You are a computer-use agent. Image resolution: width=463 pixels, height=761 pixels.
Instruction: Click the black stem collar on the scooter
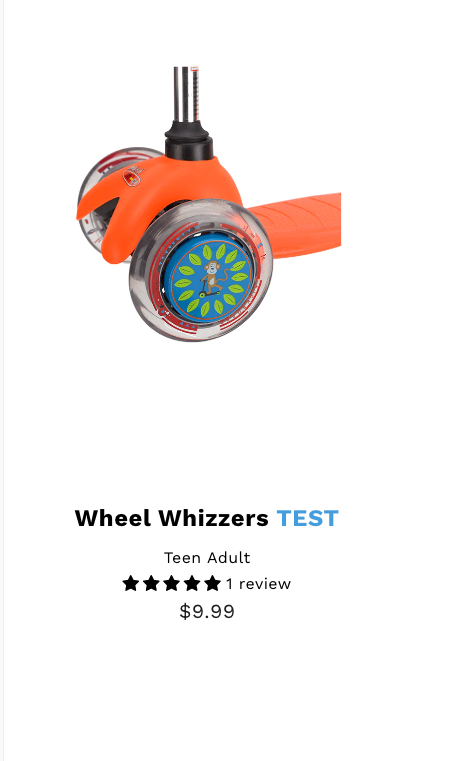click(188, 139)
